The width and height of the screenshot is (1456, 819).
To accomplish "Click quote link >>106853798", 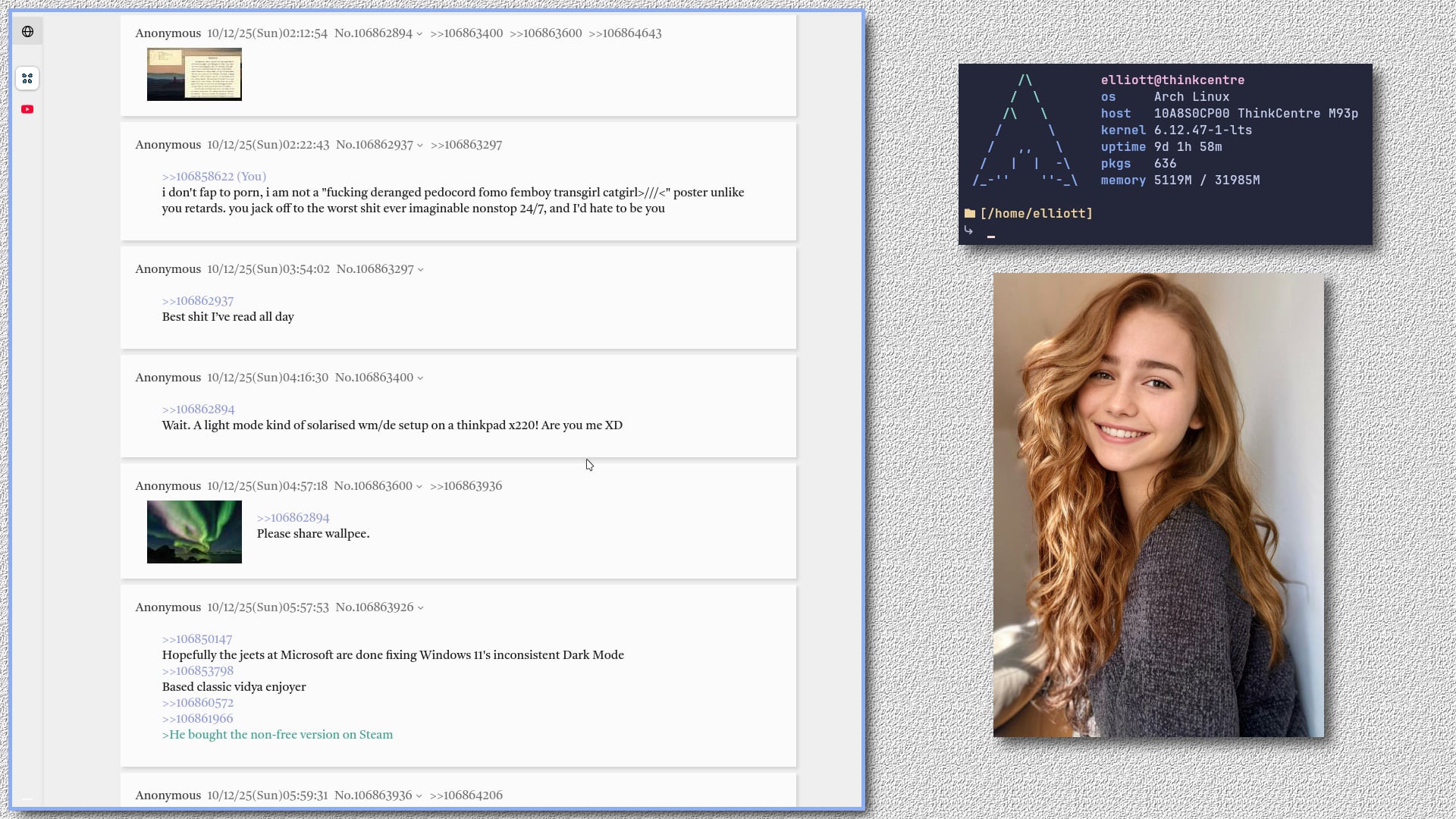I will pyautogui.click(x=198, y=671).
